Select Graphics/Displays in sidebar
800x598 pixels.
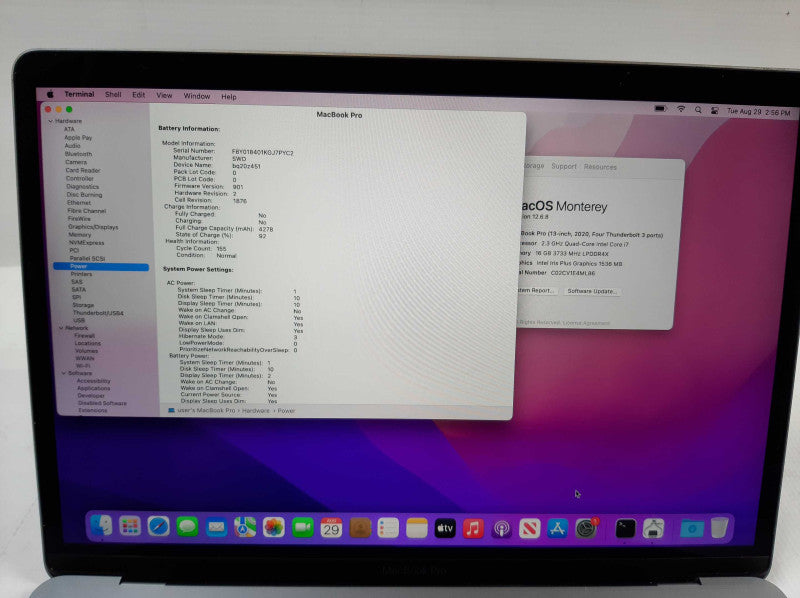(x=93, y=227)
